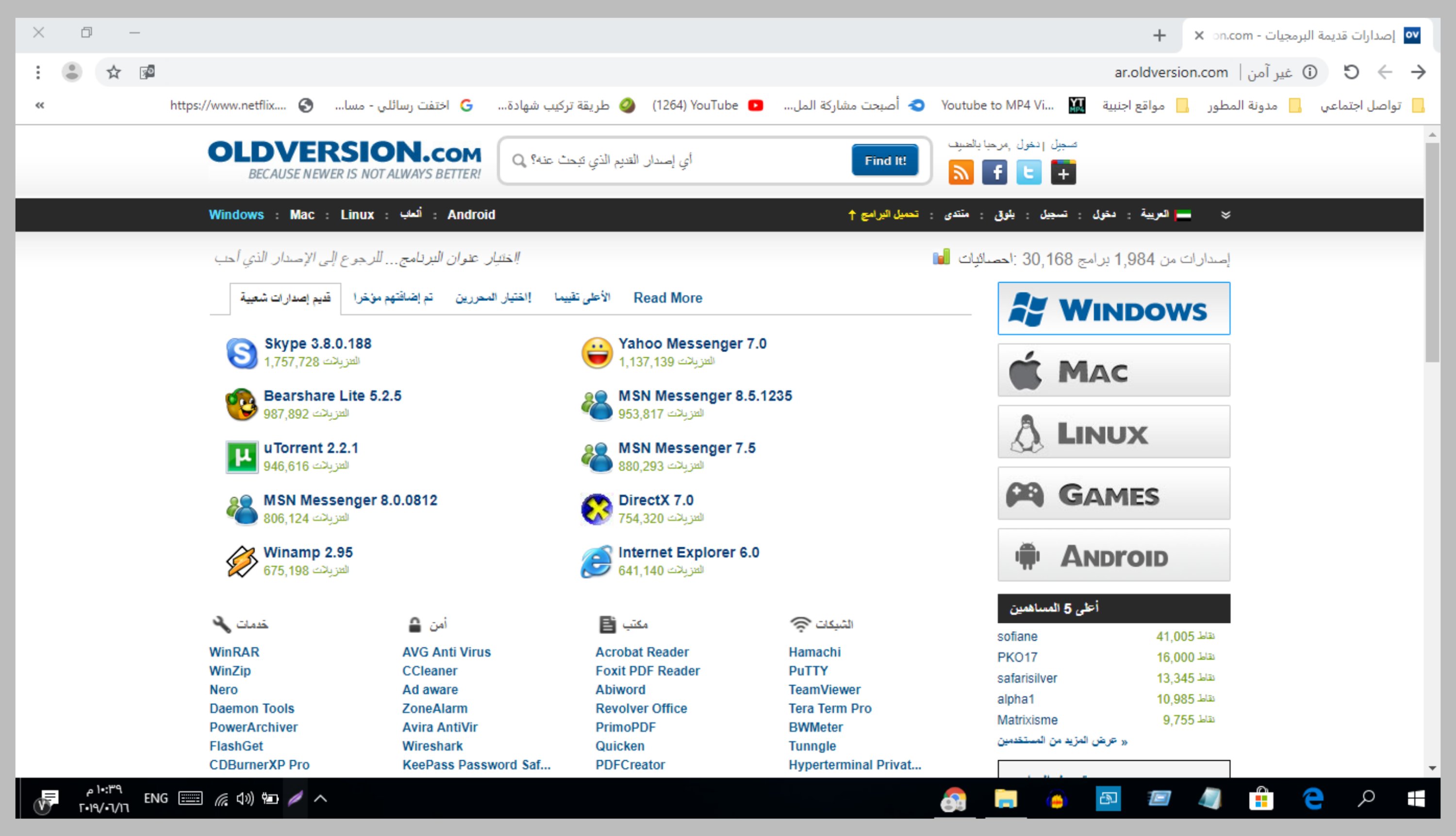Click the Mac platform icon
Screen dimensions: 1456x836
tap(1114, 370)
